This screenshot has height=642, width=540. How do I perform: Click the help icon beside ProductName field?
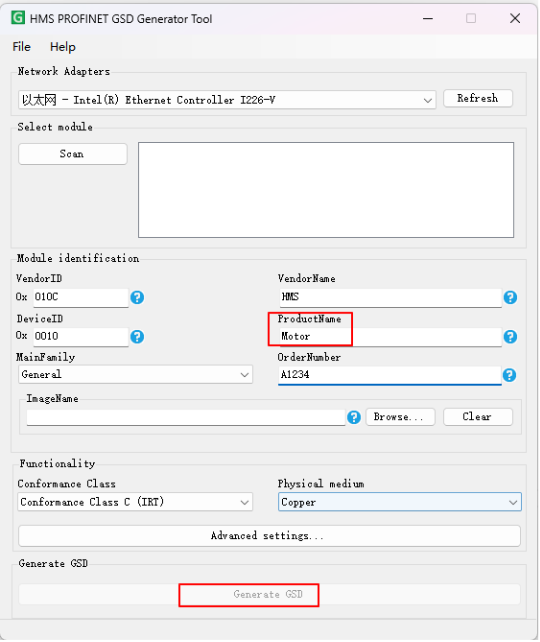[x=510, y=337]
